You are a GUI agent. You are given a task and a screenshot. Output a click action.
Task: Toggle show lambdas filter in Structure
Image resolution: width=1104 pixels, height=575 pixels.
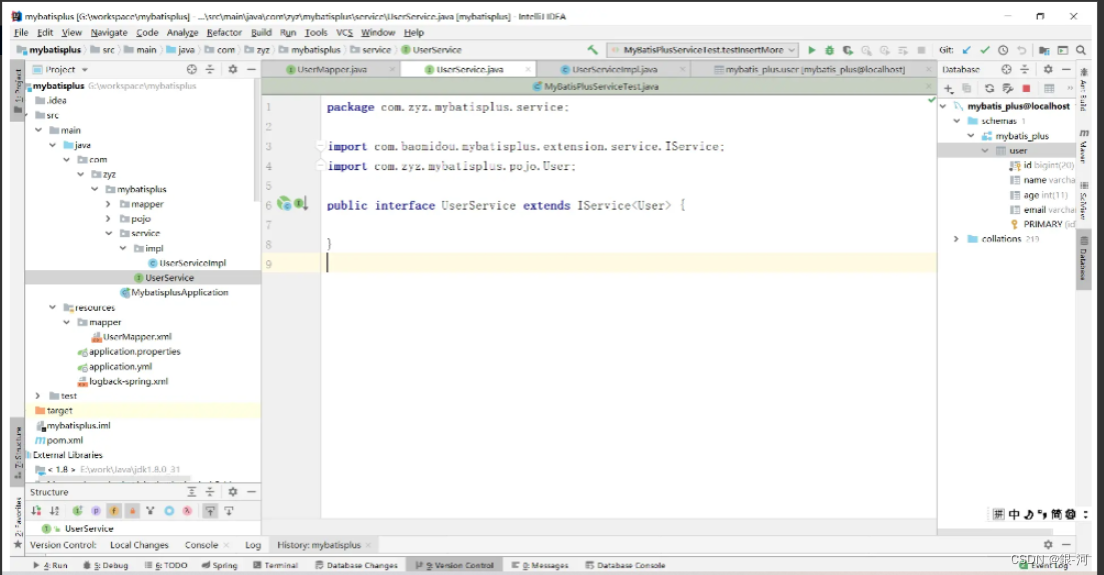coord(187,511)
